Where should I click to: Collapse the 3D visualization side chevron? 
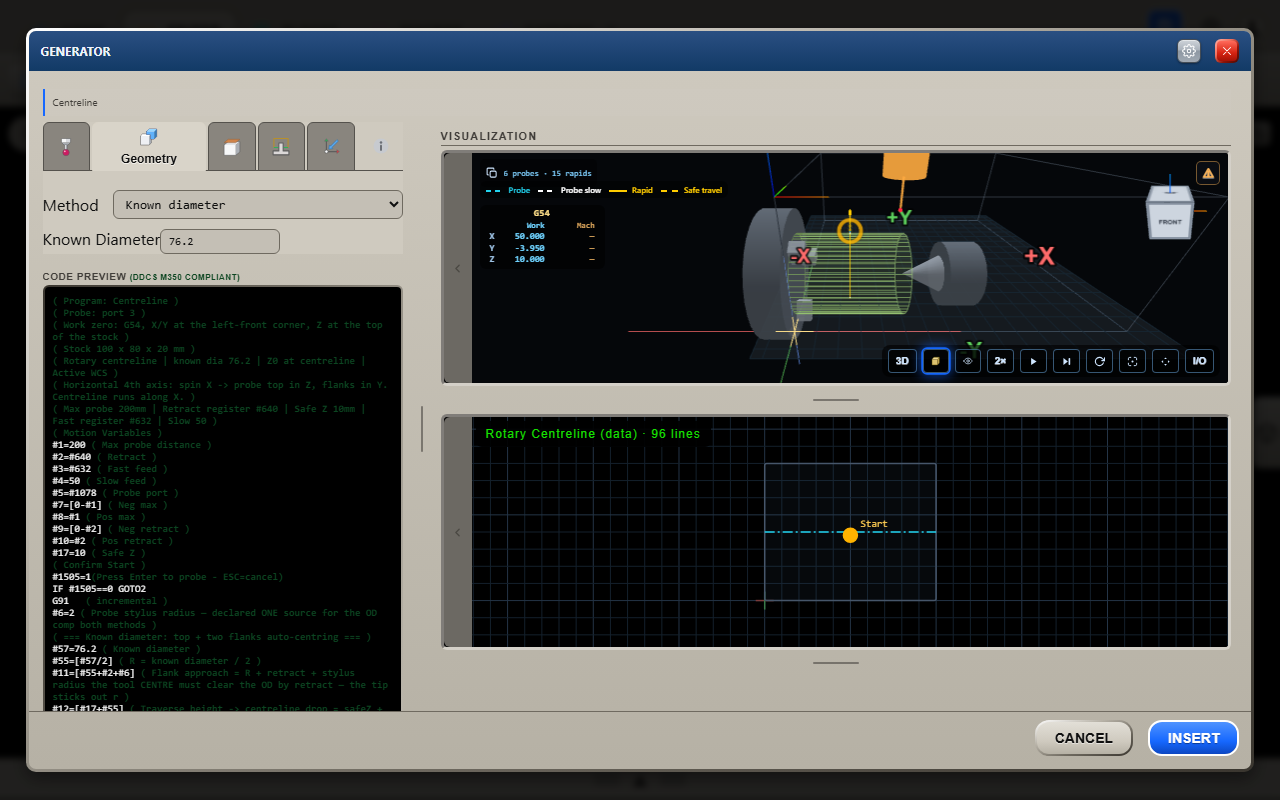coord(458,268)
